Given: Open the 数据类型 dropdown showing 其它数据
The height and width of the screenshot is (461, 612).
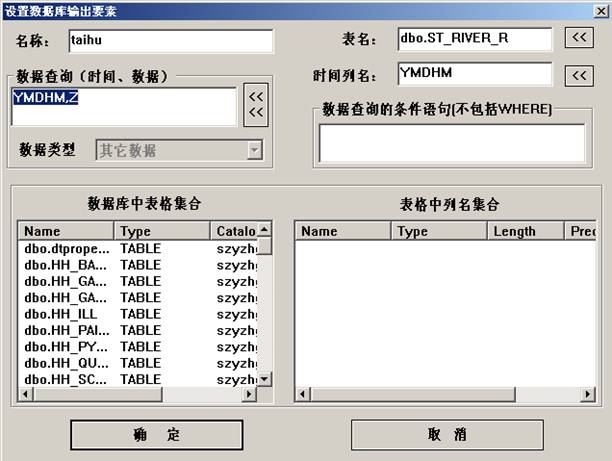Looking at the screenshot, I should coord(179,150).
